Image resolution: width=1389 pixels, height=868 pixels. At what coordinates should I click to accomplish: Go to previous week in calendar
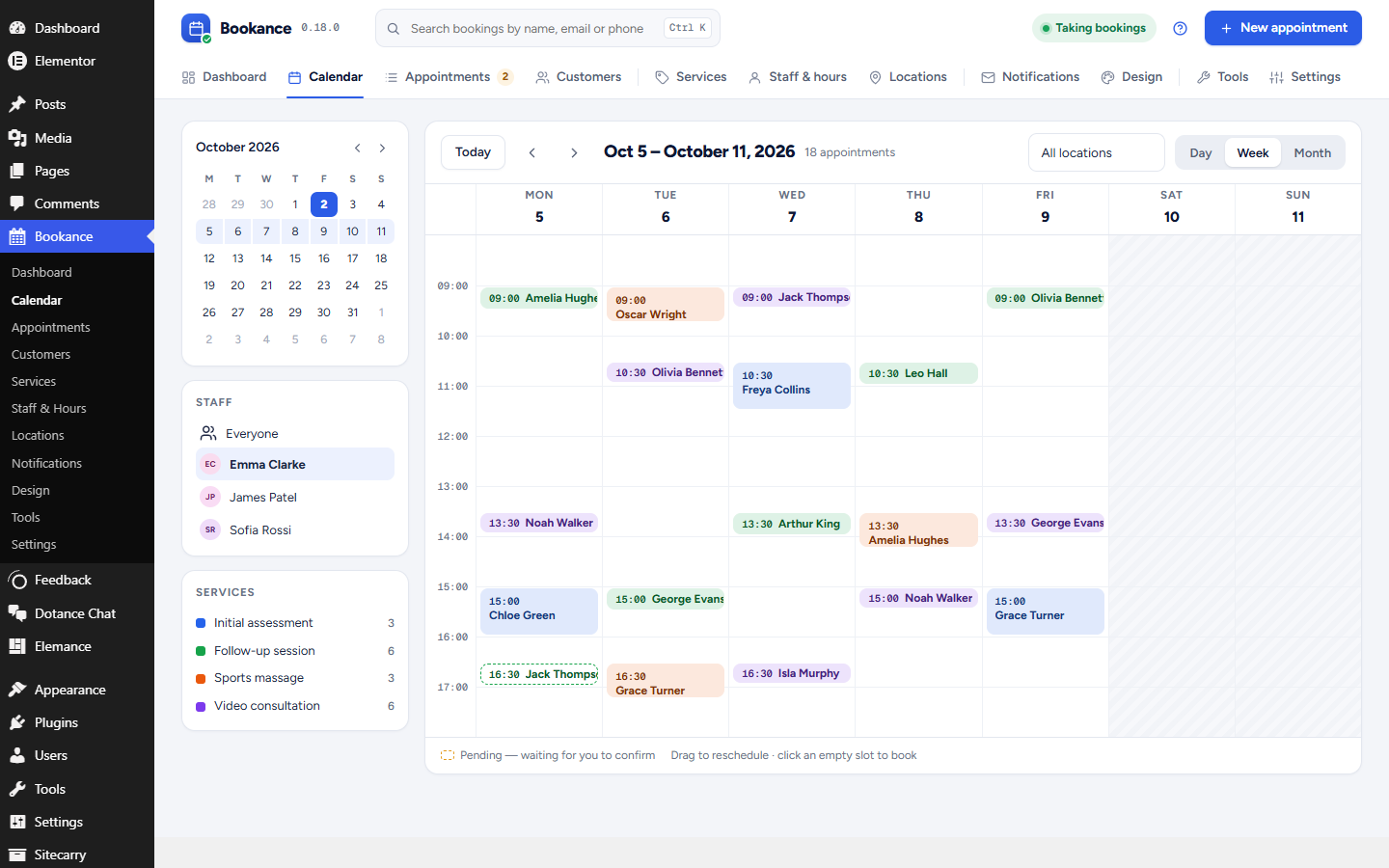531,152
